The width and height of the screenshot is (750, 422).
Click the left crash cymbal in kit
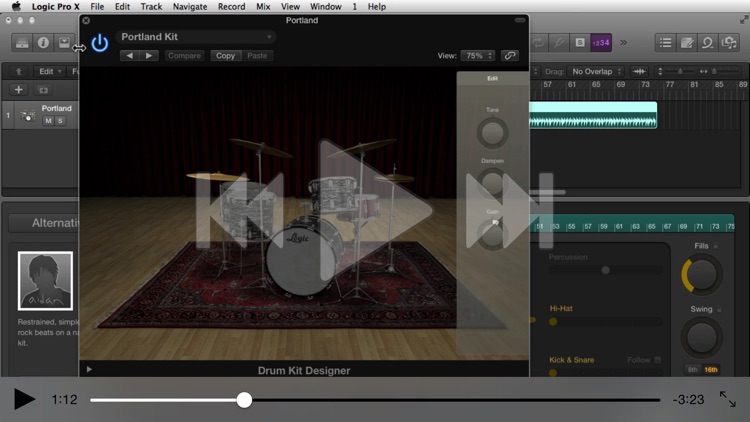[261, 146]
